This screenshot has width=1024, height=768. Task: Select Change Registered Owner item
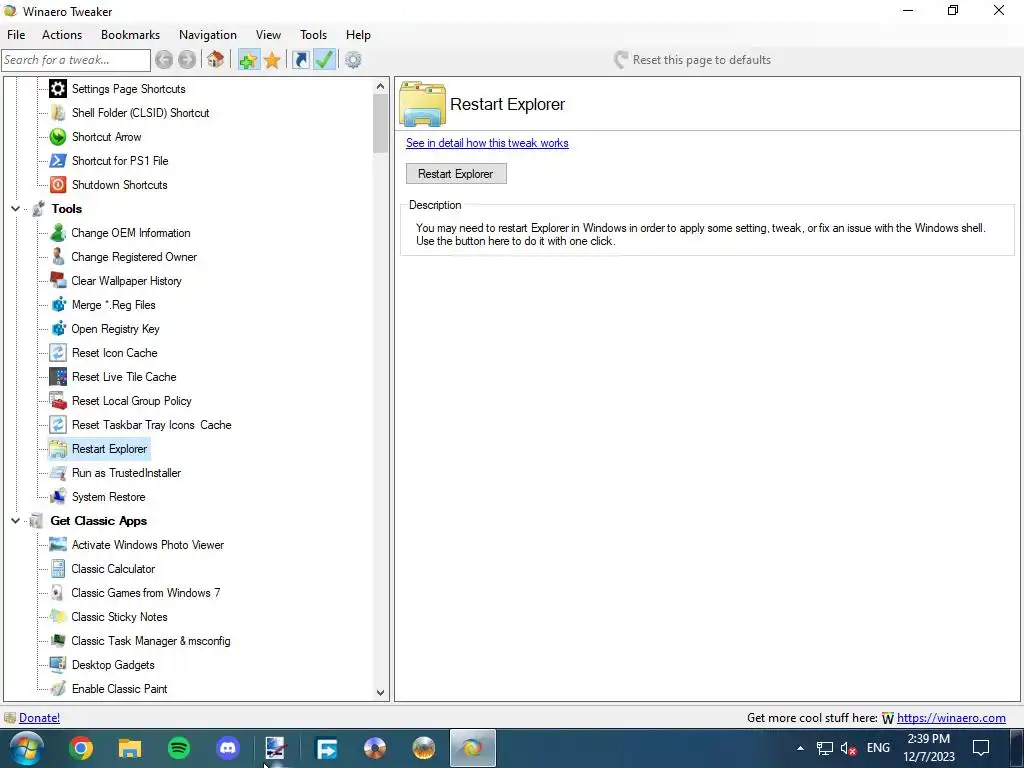(x=134, y=257)
